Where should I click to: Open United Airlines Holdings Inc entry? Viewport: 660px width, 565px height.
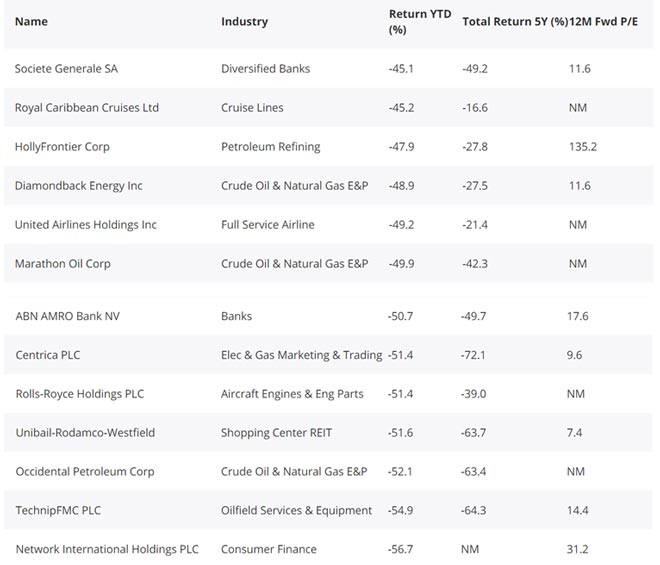click(86, 225)
